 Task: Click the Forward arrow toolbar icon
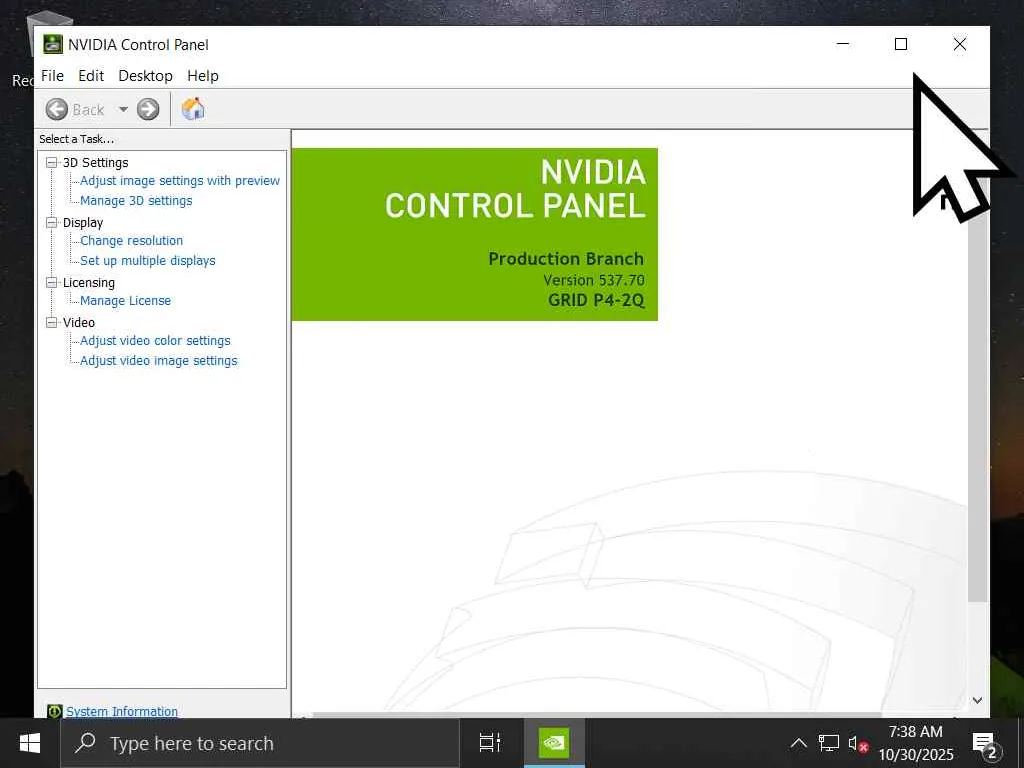click(x=148, y=109)
